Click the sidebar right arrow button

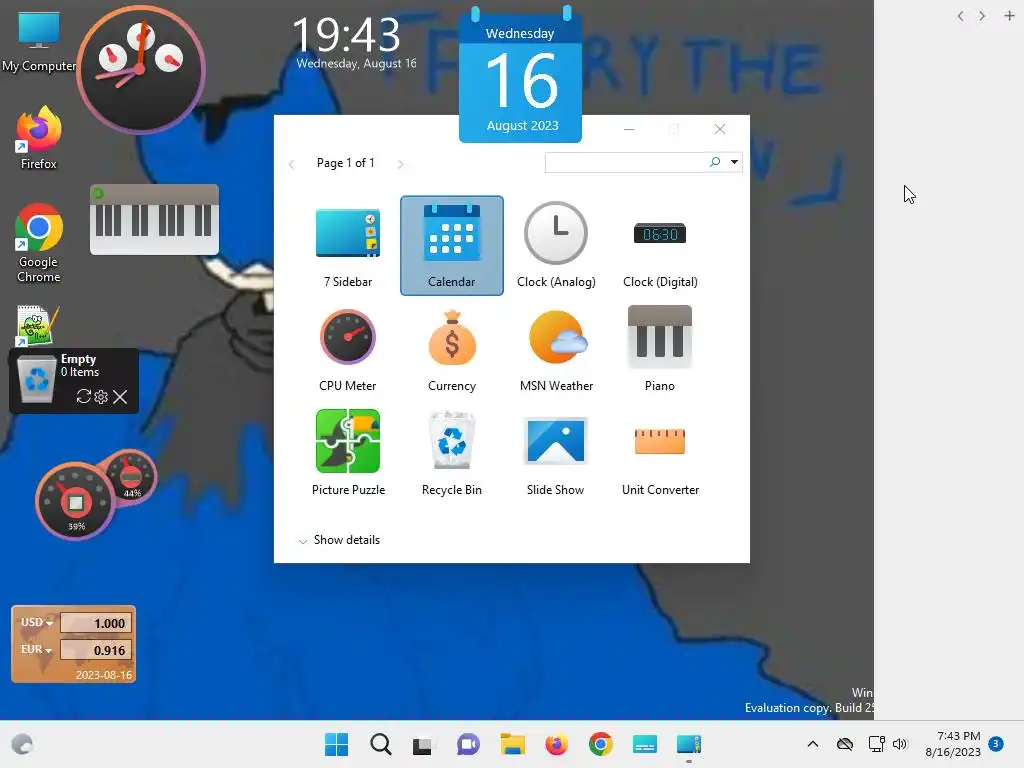tap(982, 16)
